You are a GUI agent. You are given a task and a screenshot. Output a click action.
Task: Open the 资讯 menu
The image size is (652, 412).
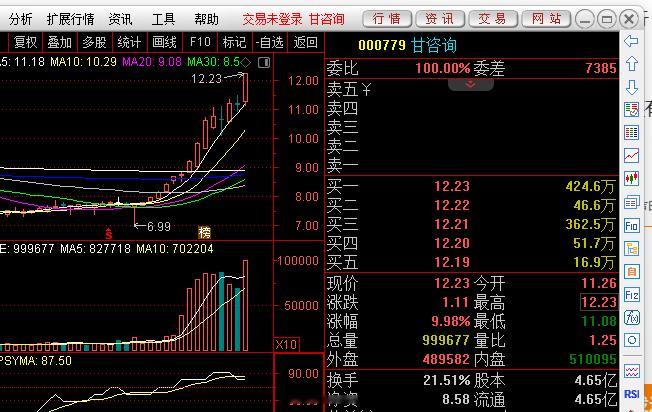click(x=120, y=19)
